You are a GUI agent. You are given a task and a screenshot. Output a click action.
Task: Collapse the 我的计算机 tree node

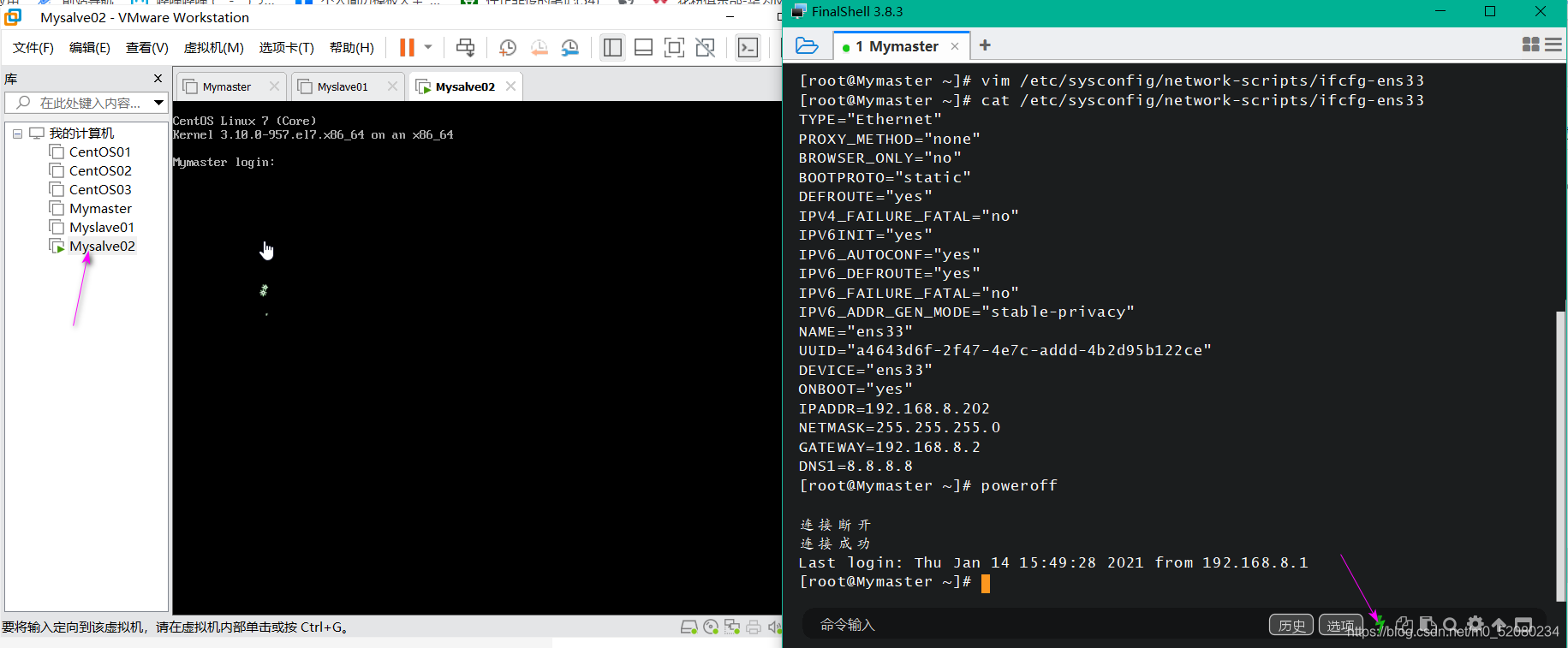tap(17, 134)
